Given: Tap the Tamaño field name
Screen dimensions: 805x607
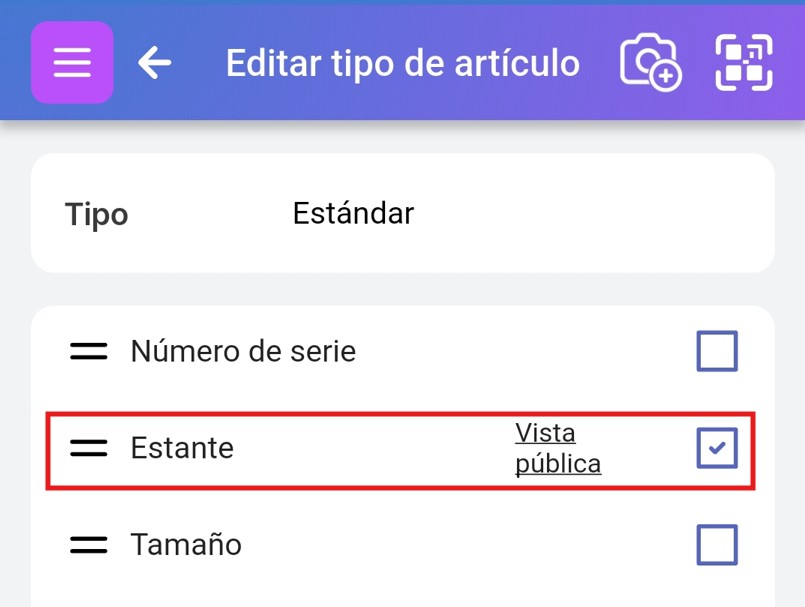Looking at the screenshot, I should (x=186, y=545).
